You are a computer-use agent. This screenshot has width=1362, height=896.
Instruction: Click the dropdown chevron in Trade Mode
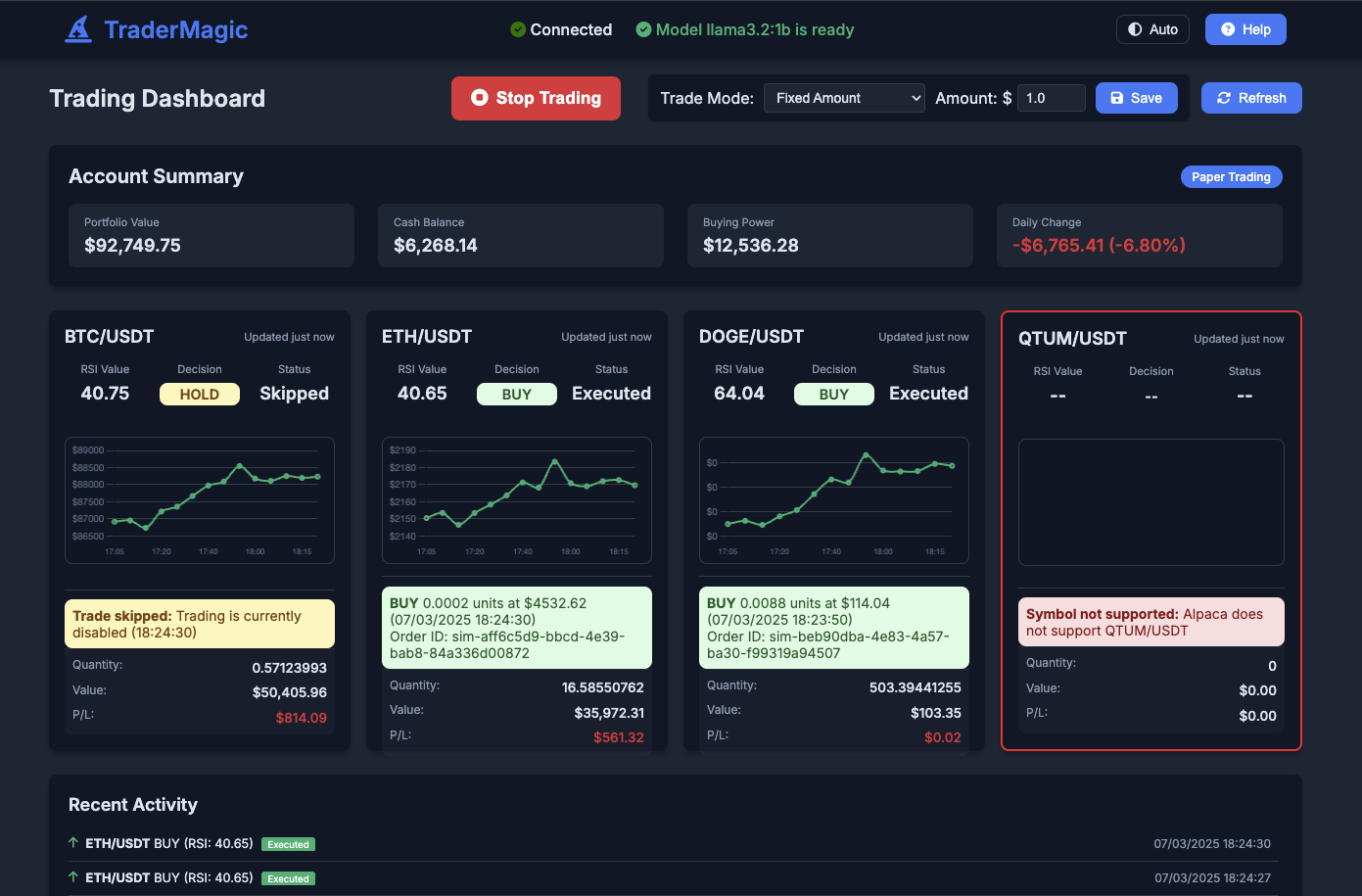(x=915, y=98)
